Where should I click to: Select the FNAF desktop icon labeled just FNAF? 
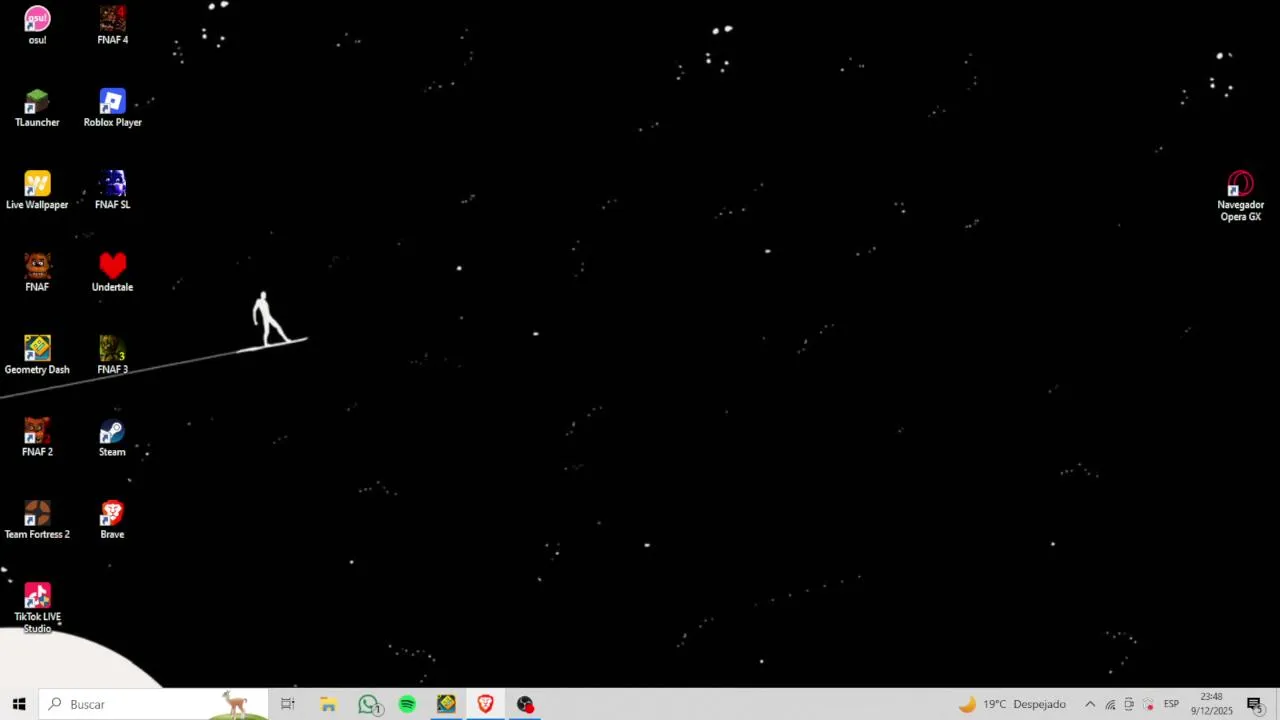(37, 272)
